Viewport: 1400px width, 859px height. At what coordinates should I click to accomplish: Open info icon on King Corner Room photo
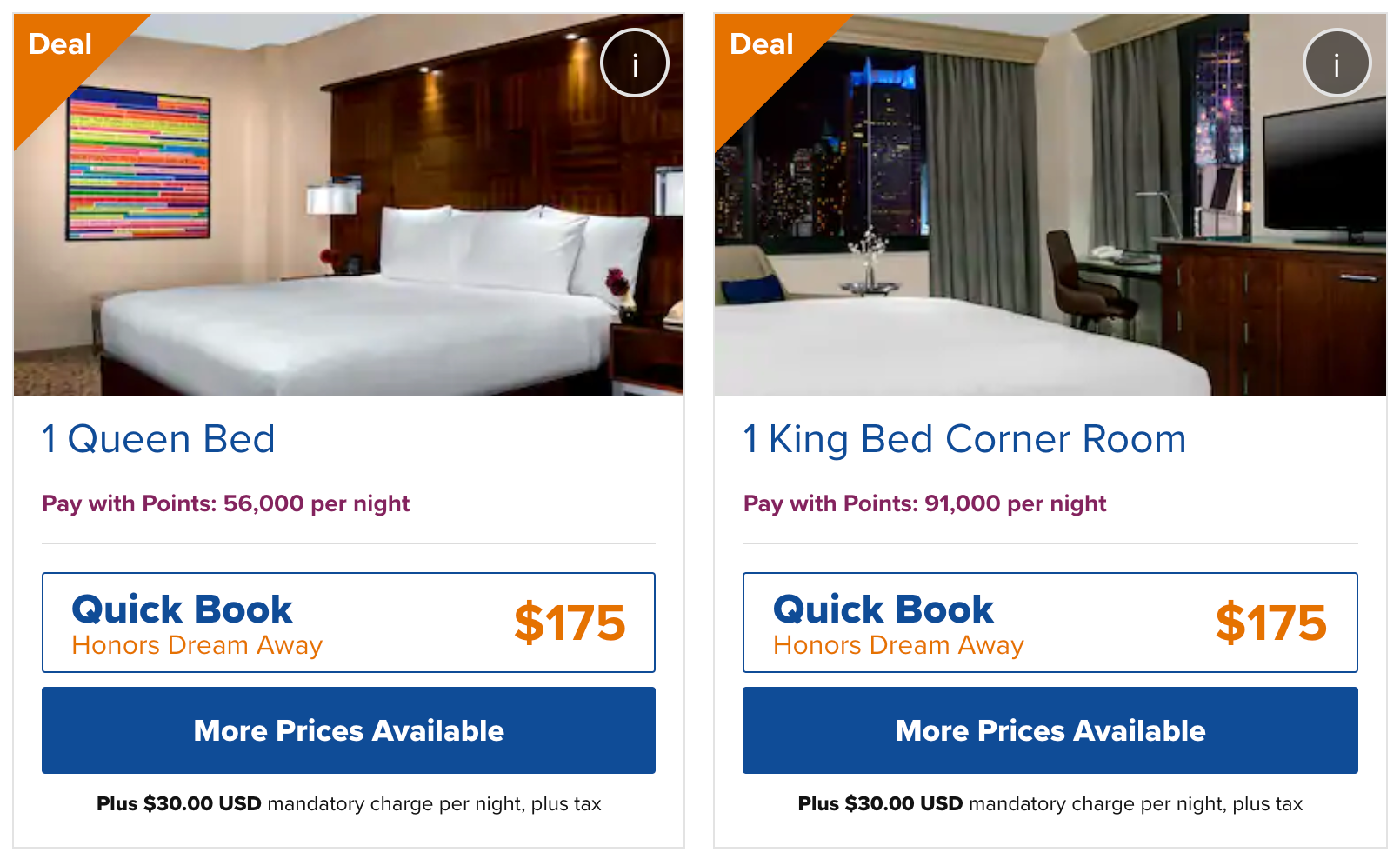[1337, 63]
